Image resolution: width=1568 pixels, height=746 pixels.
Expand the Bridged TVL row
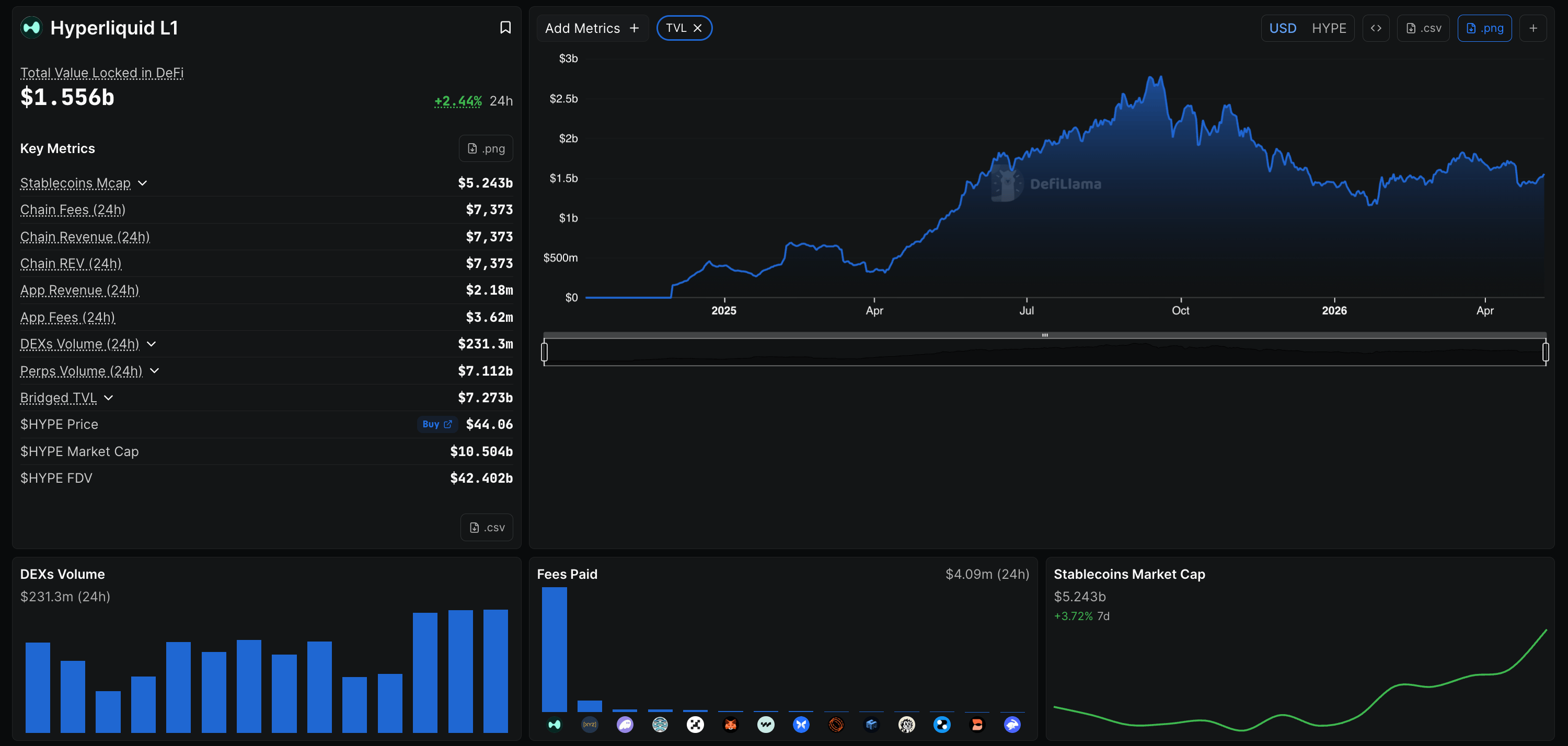108,398
